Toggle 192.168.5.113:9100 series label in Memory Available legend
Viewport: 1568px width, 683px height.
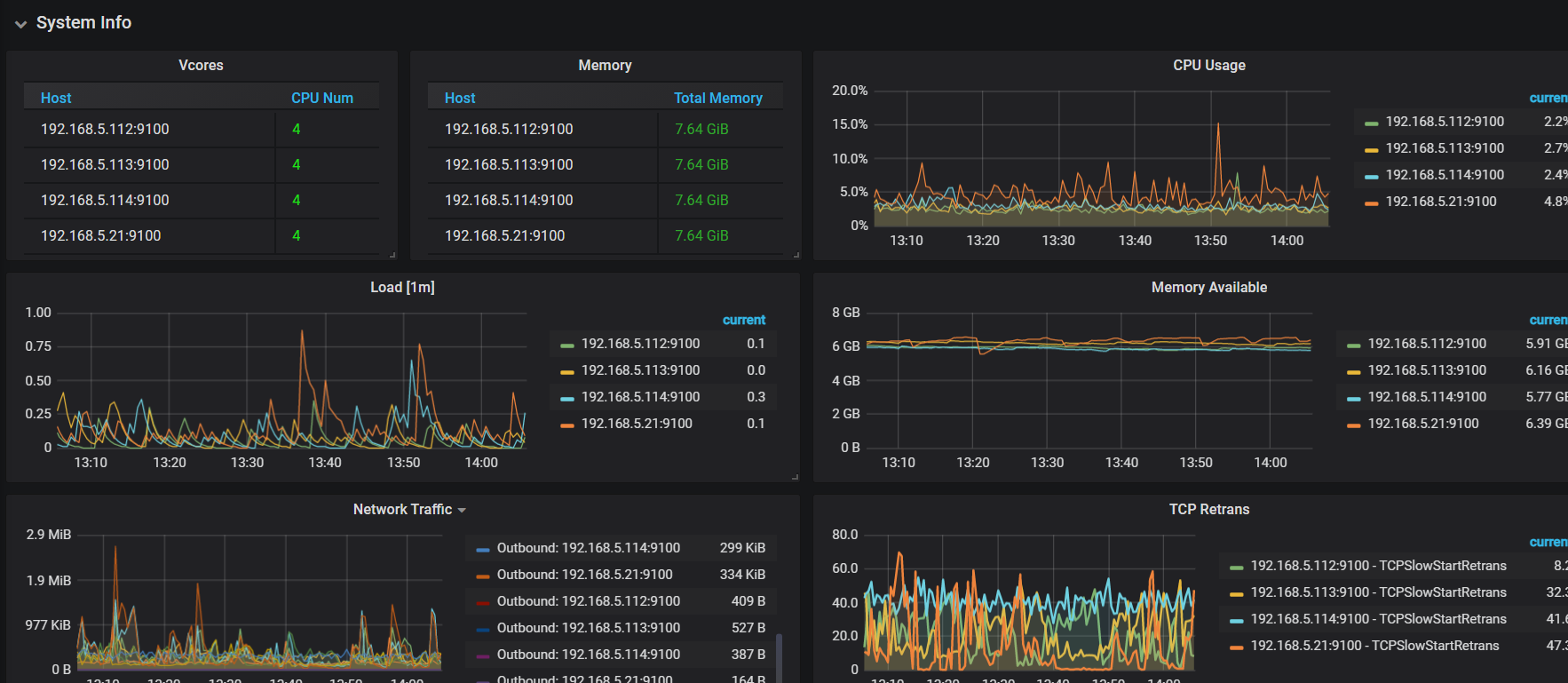pos(1427,370)
